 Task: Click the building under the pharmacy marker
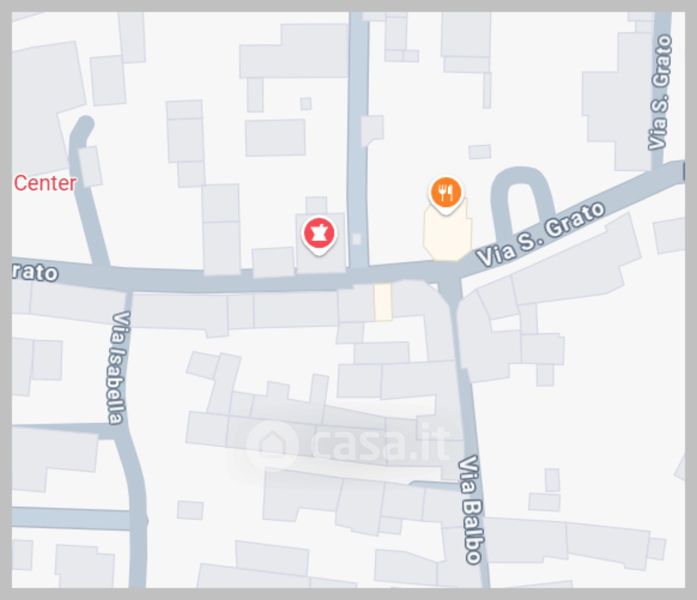coord(320,243)
